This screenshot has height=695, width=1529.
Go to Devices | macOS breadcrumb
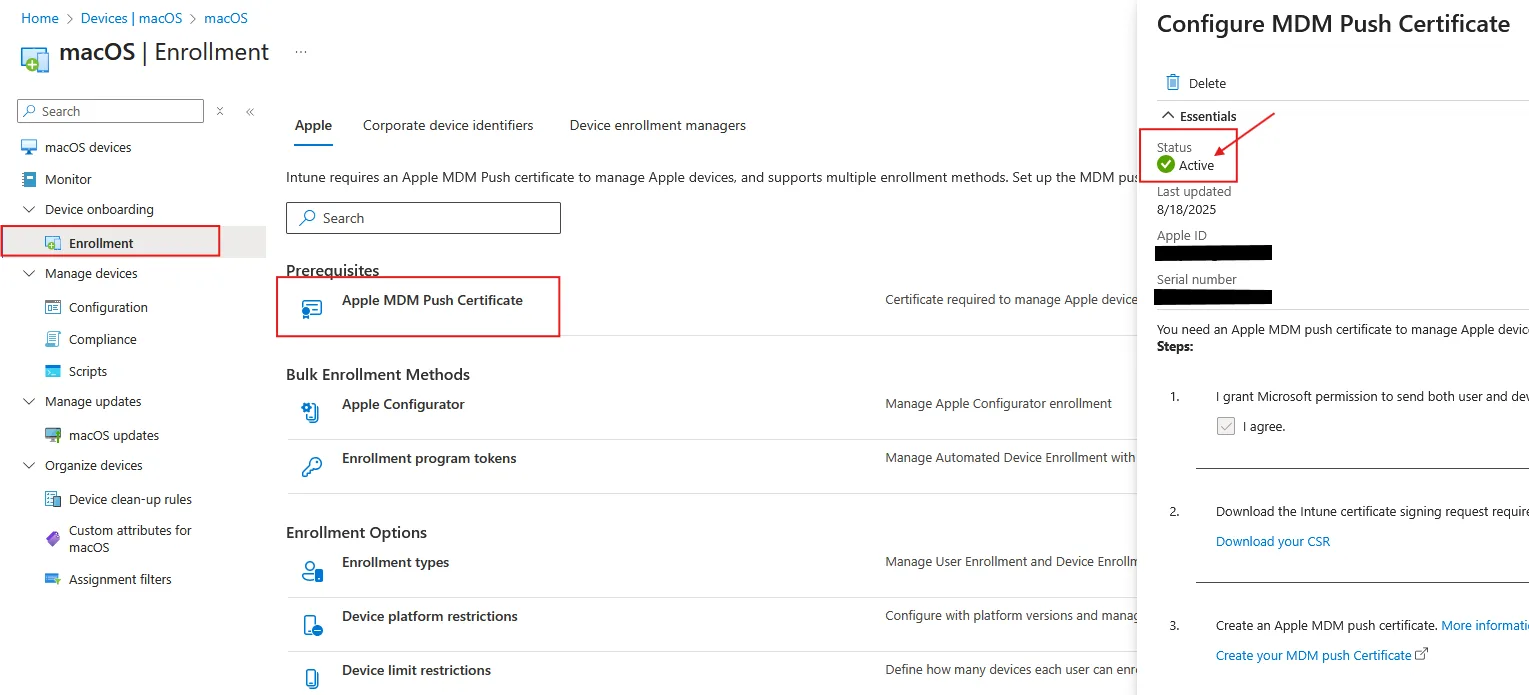point(133,18)
